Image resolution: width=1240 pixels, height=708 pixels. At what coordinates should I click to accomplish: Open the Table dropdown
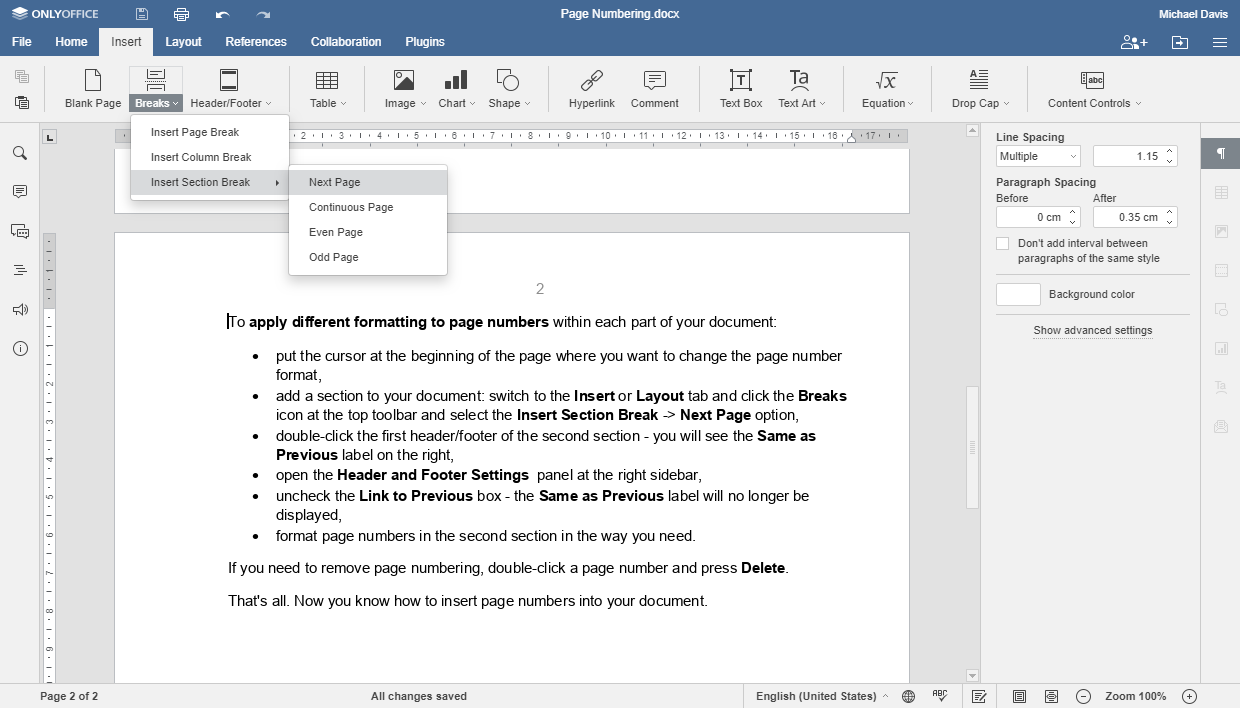click(328, 103)
